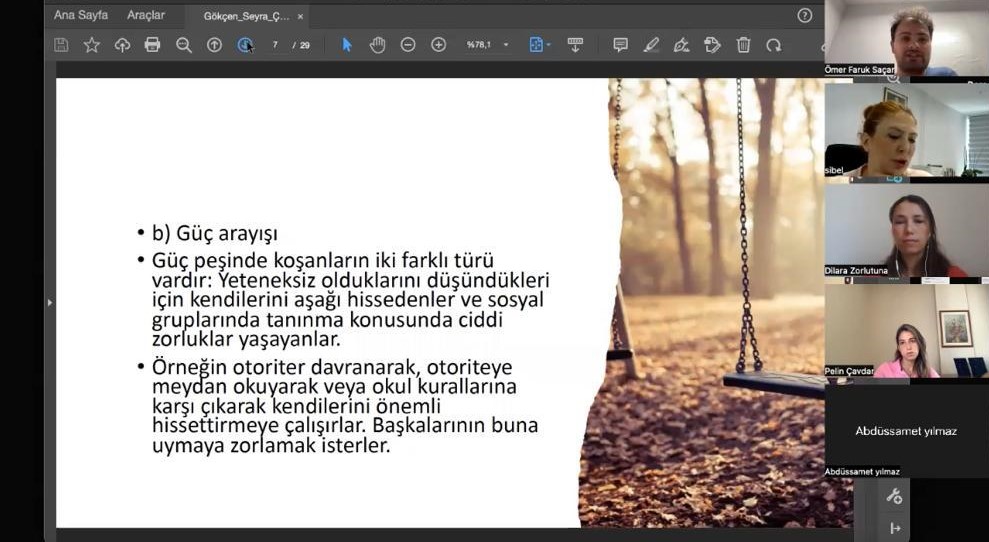989x542 pixels.
Task: Click the 'b) Güç arayışı' bullet text
Action: (x=214, y=233)
